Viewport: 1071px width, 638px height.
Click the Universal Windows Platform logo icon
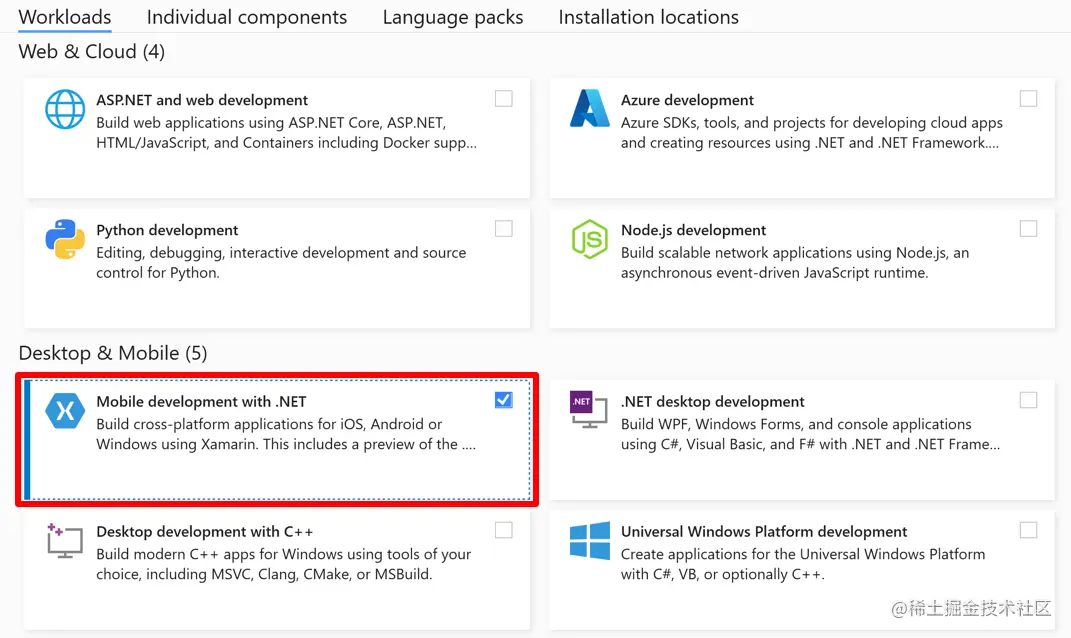tap(589, 540)
